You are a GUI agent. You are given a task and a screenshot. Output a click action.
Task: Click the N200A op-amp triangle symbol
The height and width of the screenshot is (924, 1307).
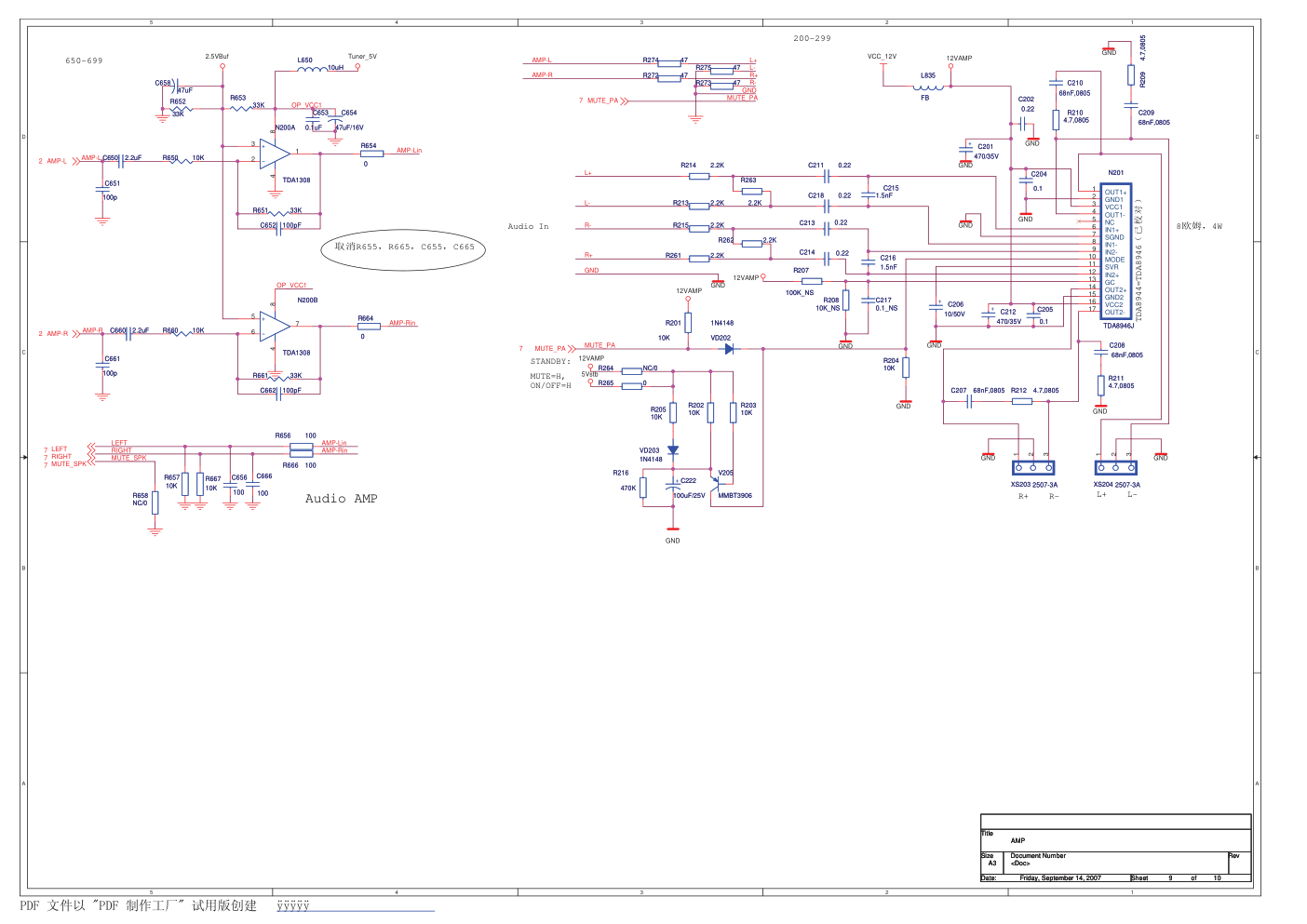point(275,154)
